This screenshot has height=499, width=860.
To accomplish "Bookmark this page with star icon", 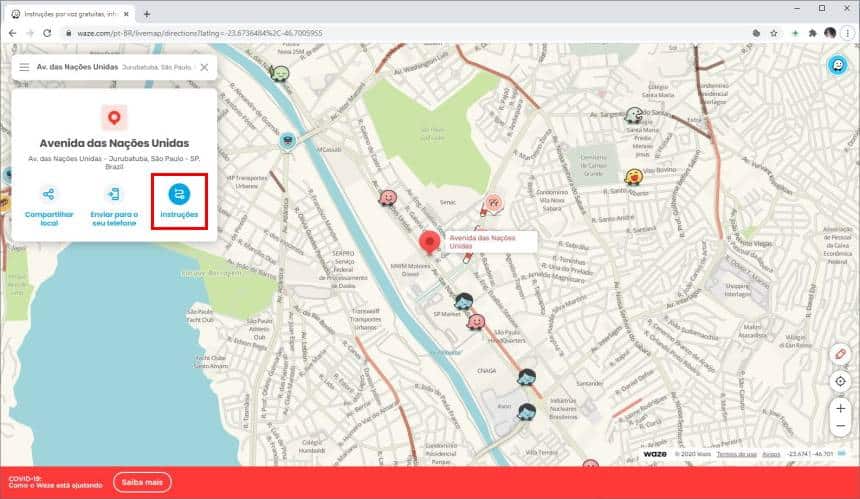I will click(773, 33).
